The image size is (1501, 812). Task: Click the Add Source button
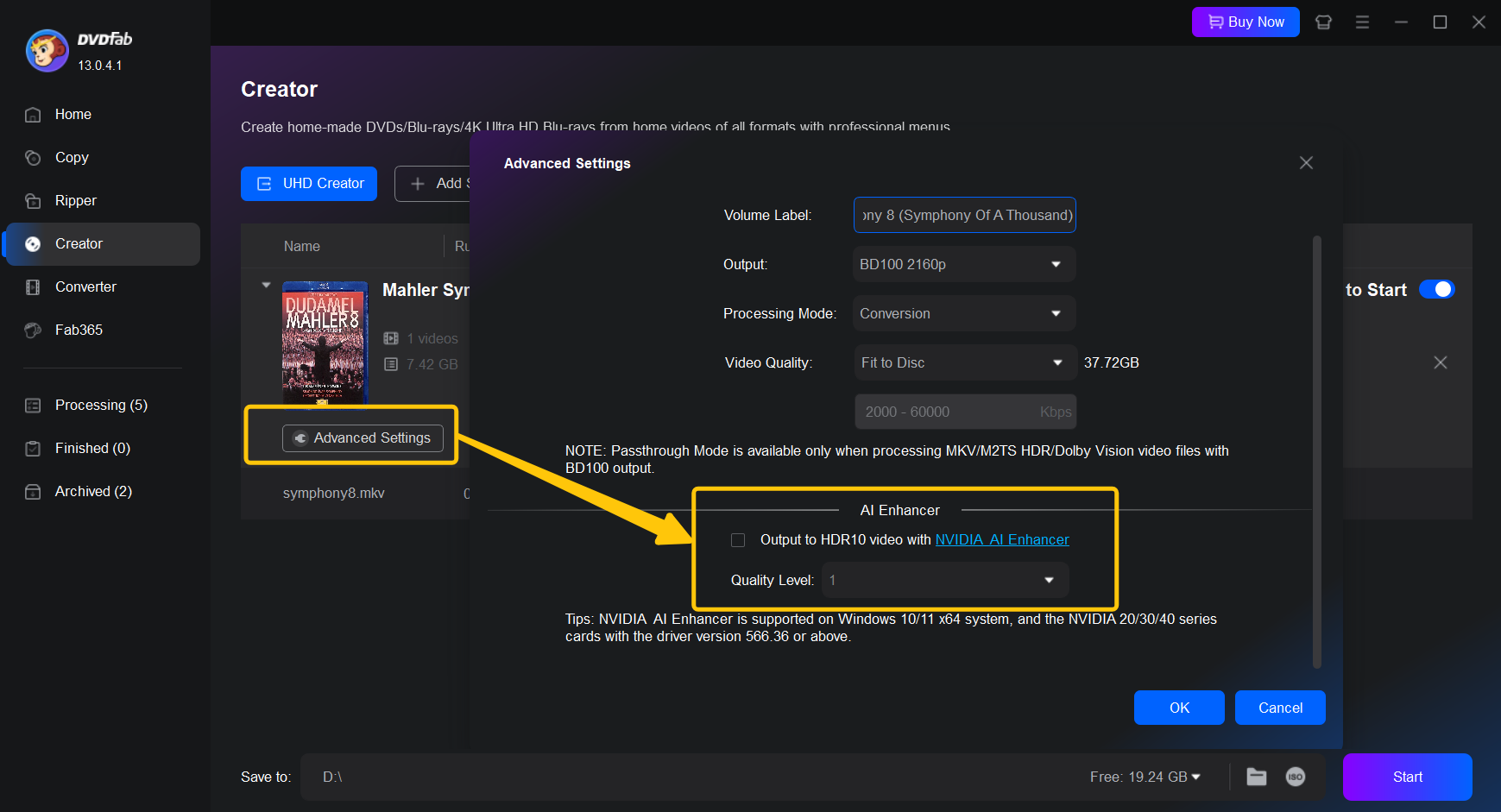[x=432, y=184]
